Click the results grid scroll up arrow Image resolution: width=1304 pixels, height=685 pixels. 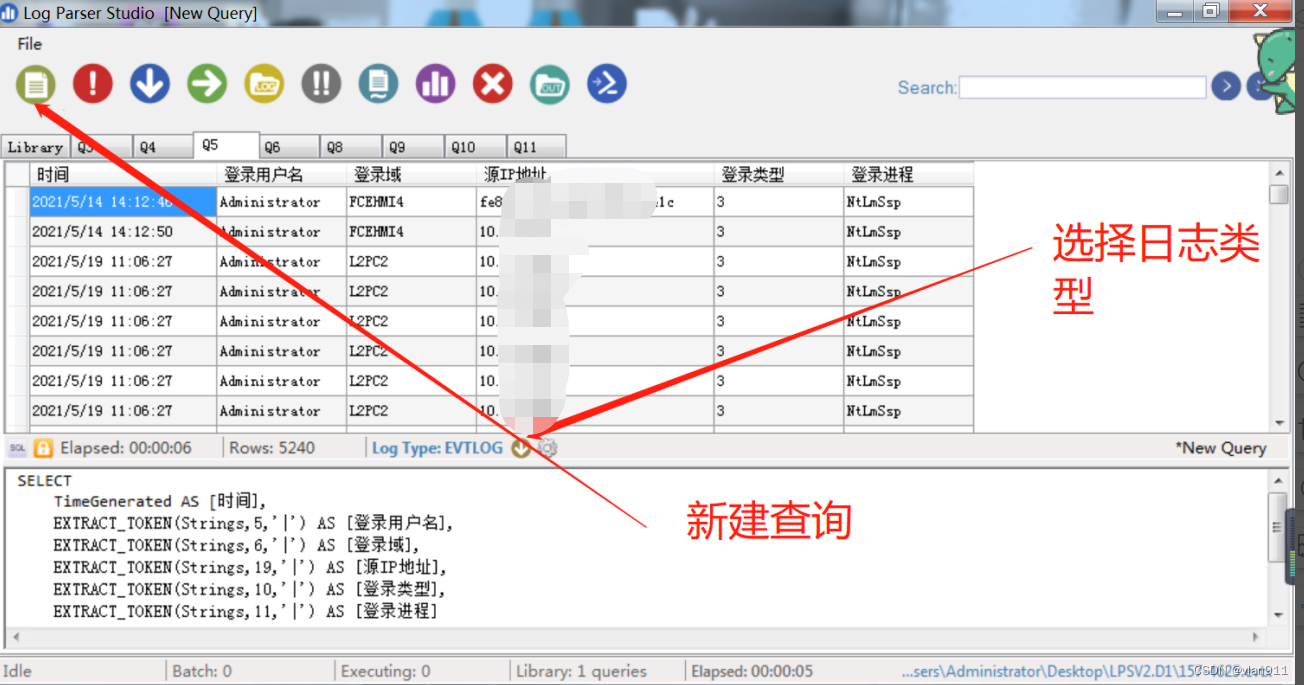pyautogui.click(x=1279, y=172)
